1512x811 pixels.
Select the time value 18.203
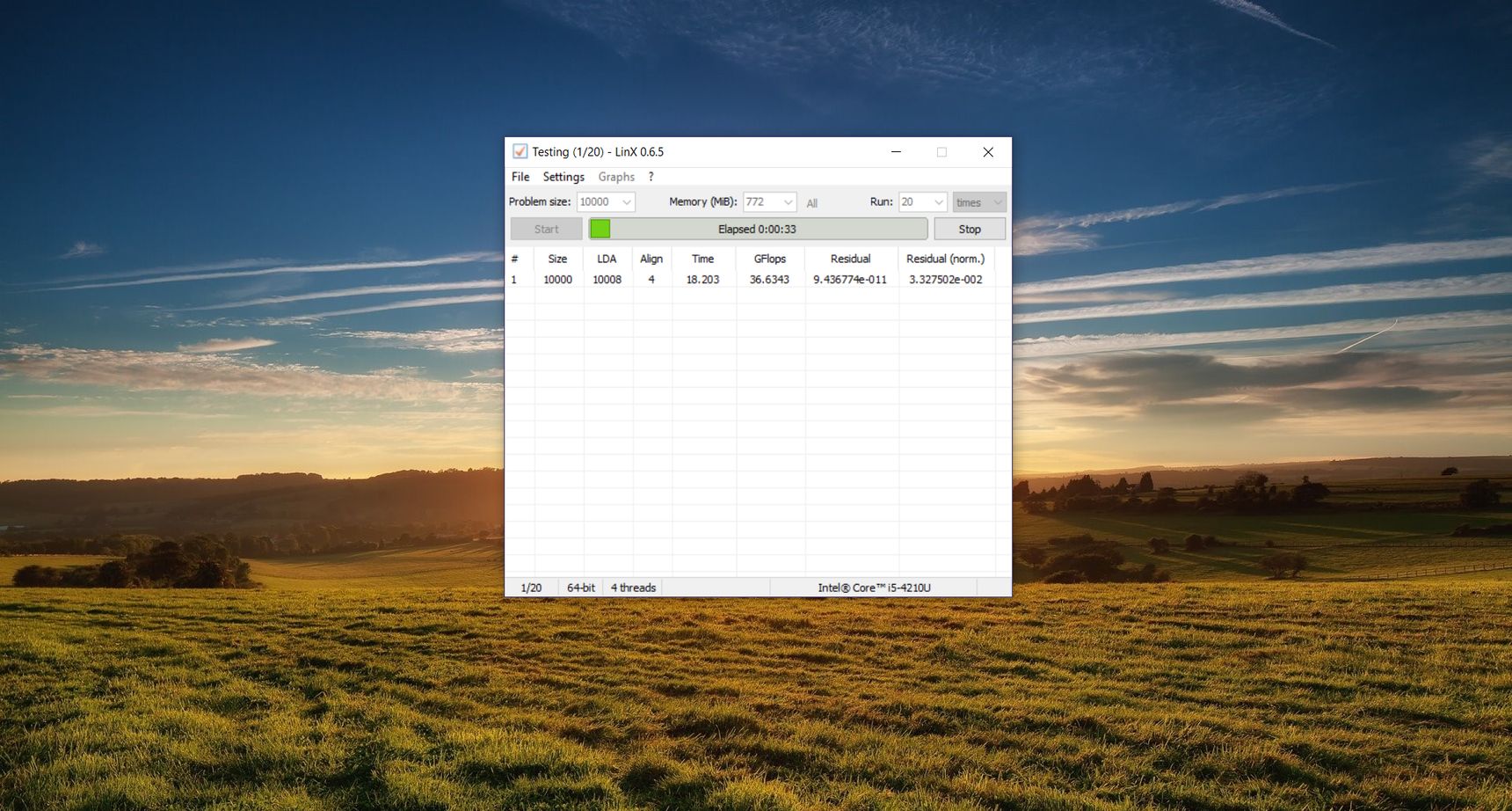pyautogui.click(x=702, y=280)
